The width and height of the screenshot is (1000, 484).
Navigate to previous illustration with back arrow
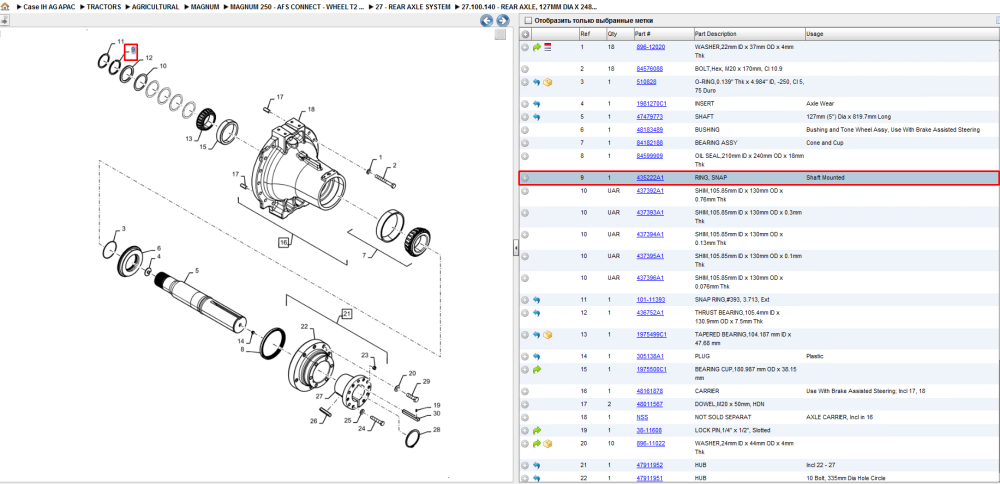[x=486, y=20]
